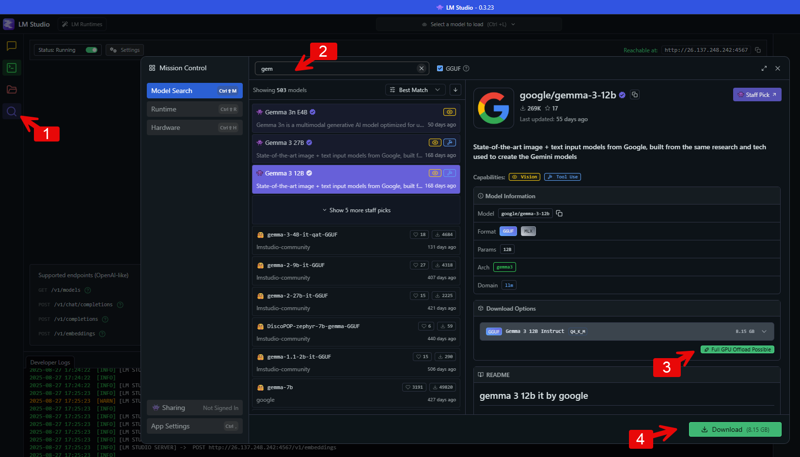
Task: Click the reachable address http://26.137.248.242:4567
Action: [x=706, y=50]
